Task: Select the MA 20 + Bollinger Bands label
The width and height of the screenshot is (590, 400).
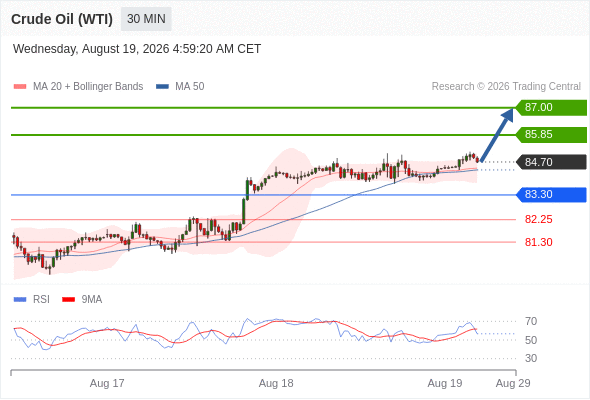Action: [88, 87]
